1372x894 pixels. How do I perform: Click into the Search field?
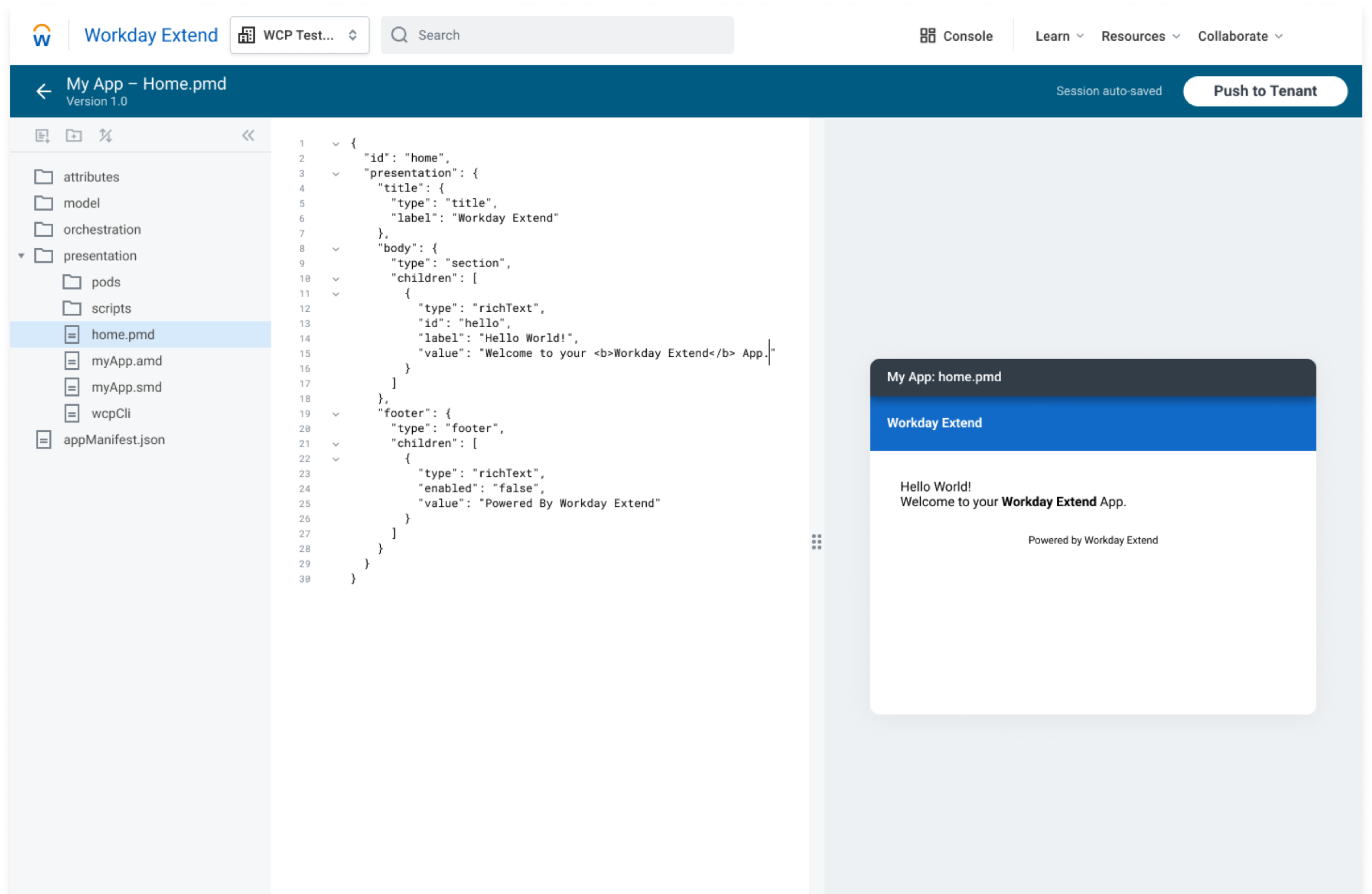[557, 35]
